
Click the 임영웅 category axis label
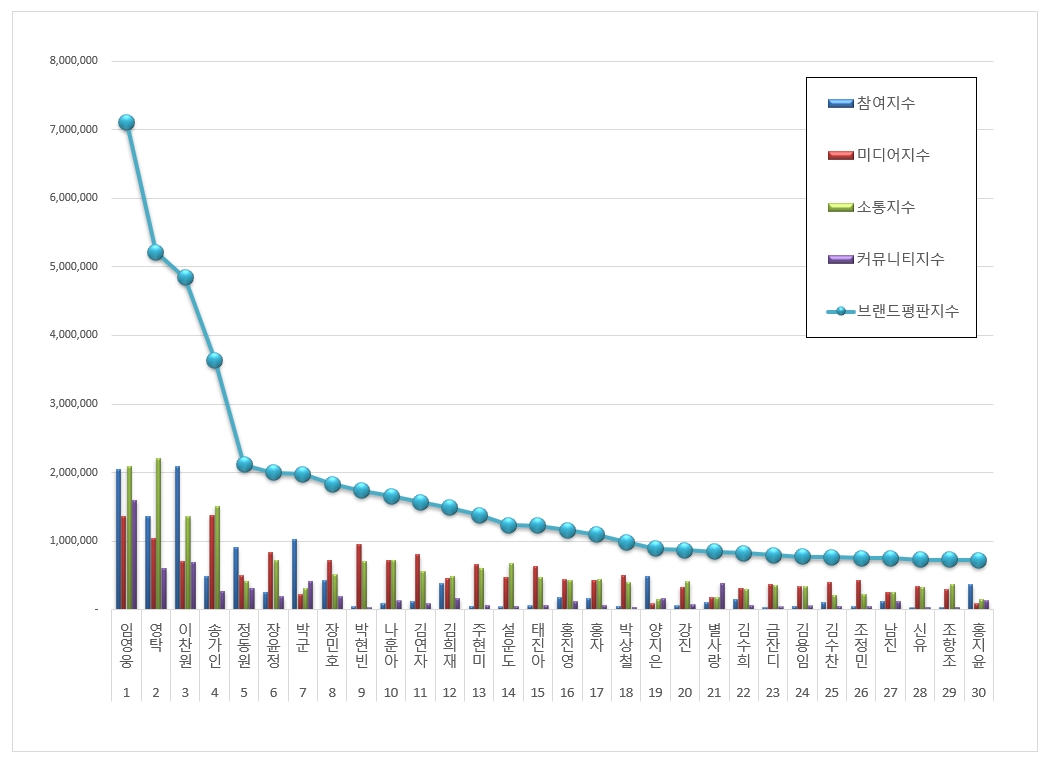[127, 646]
